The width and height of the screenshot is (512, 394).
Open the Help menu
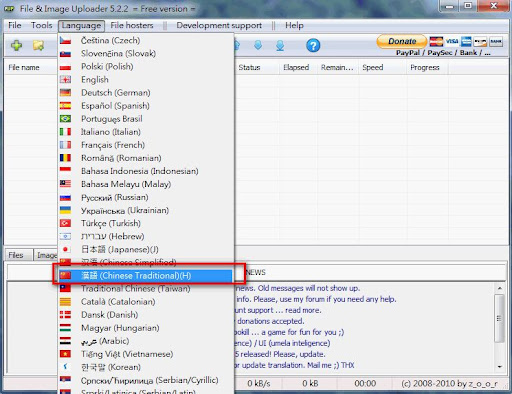pyautogui.click(x=294, y=25)
